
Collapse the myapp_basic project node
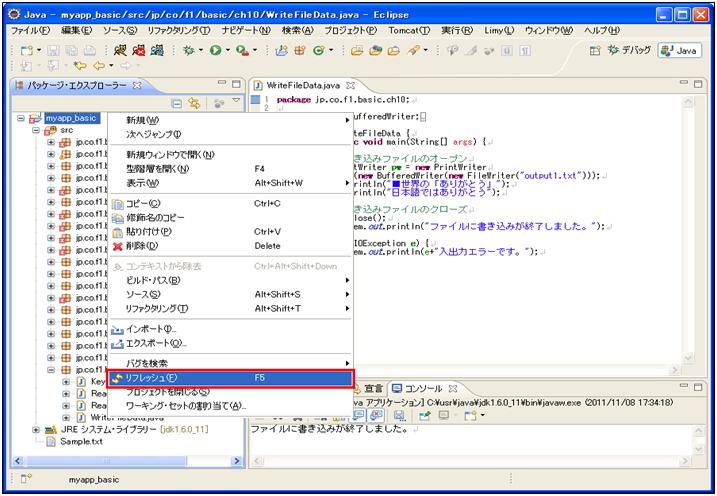click(x=22, y=118)
